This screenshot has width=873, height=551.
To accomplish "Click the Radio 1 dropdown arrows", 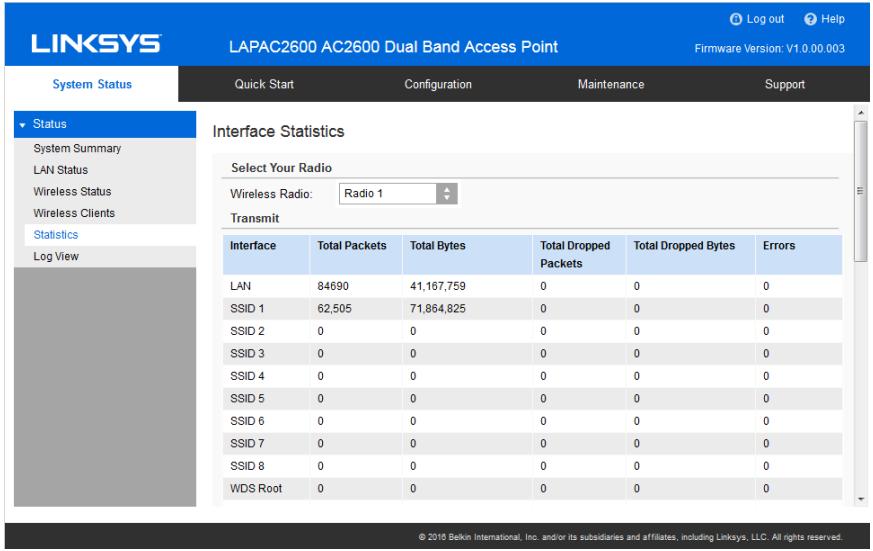I will click(x=447, y=194).
